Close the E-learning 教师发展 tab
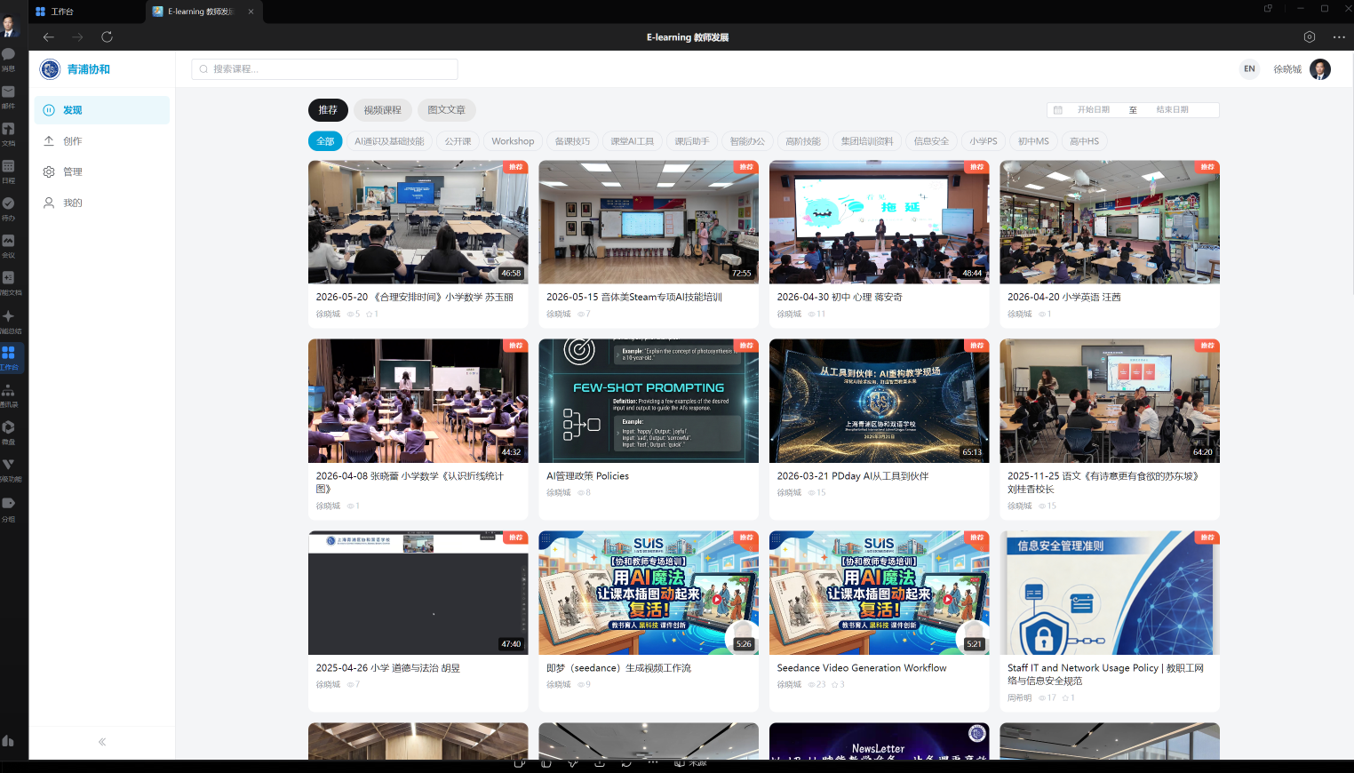The image size is (1354, 773). [251, 11]
